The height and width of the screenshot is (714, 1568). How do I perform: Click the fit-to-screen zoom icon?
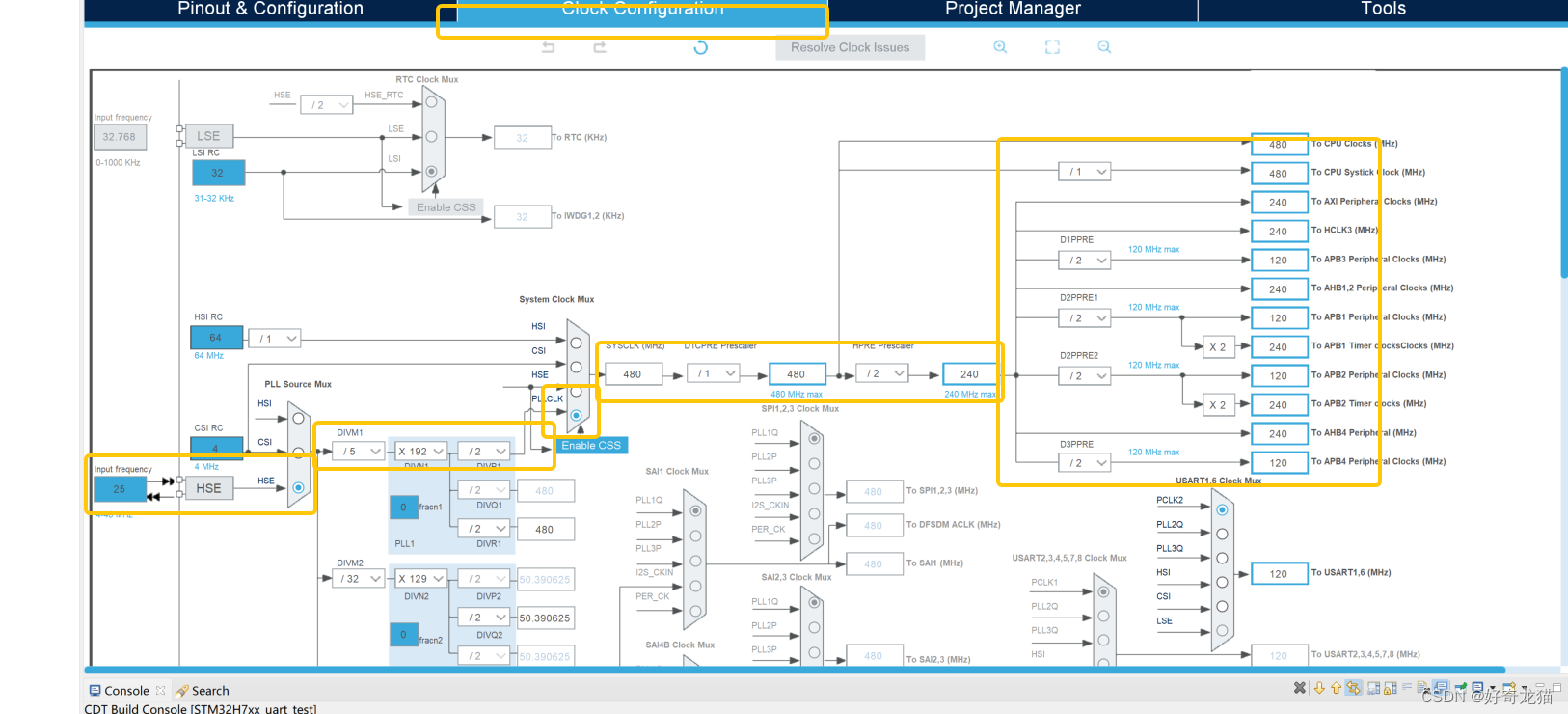(x=1052, y=47)
